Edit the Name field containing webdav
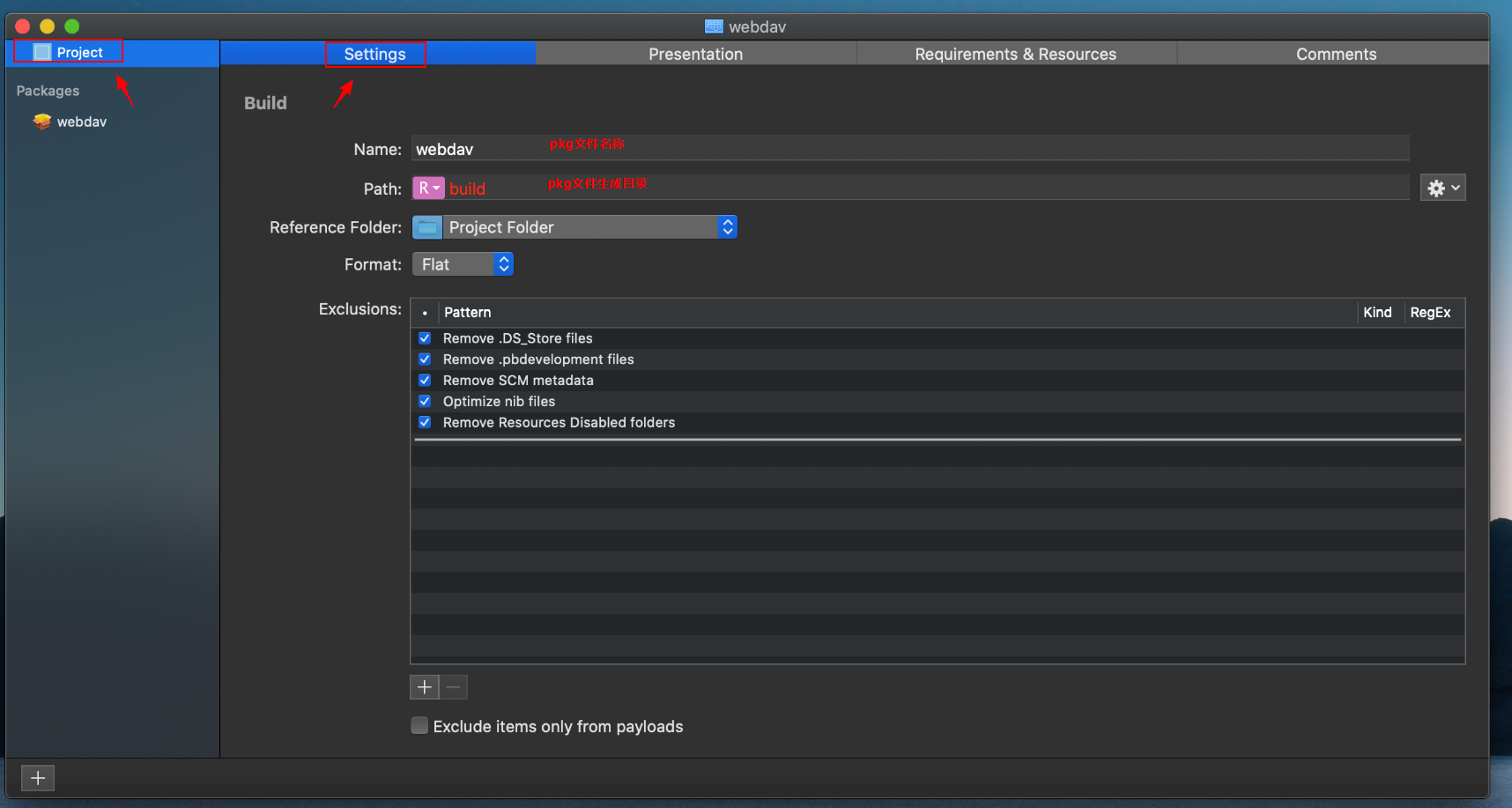 pos(910,148)
